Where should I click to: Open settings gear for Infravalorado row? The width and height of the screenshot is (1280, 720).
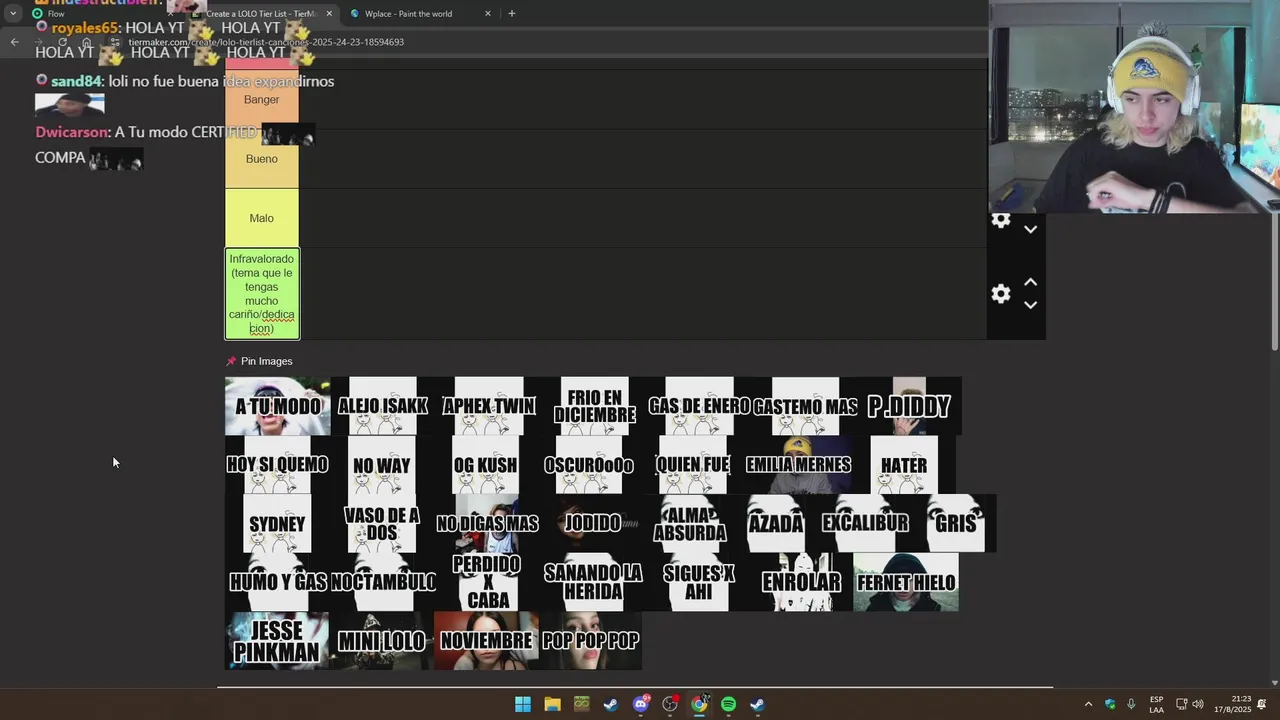[1000, 293]
